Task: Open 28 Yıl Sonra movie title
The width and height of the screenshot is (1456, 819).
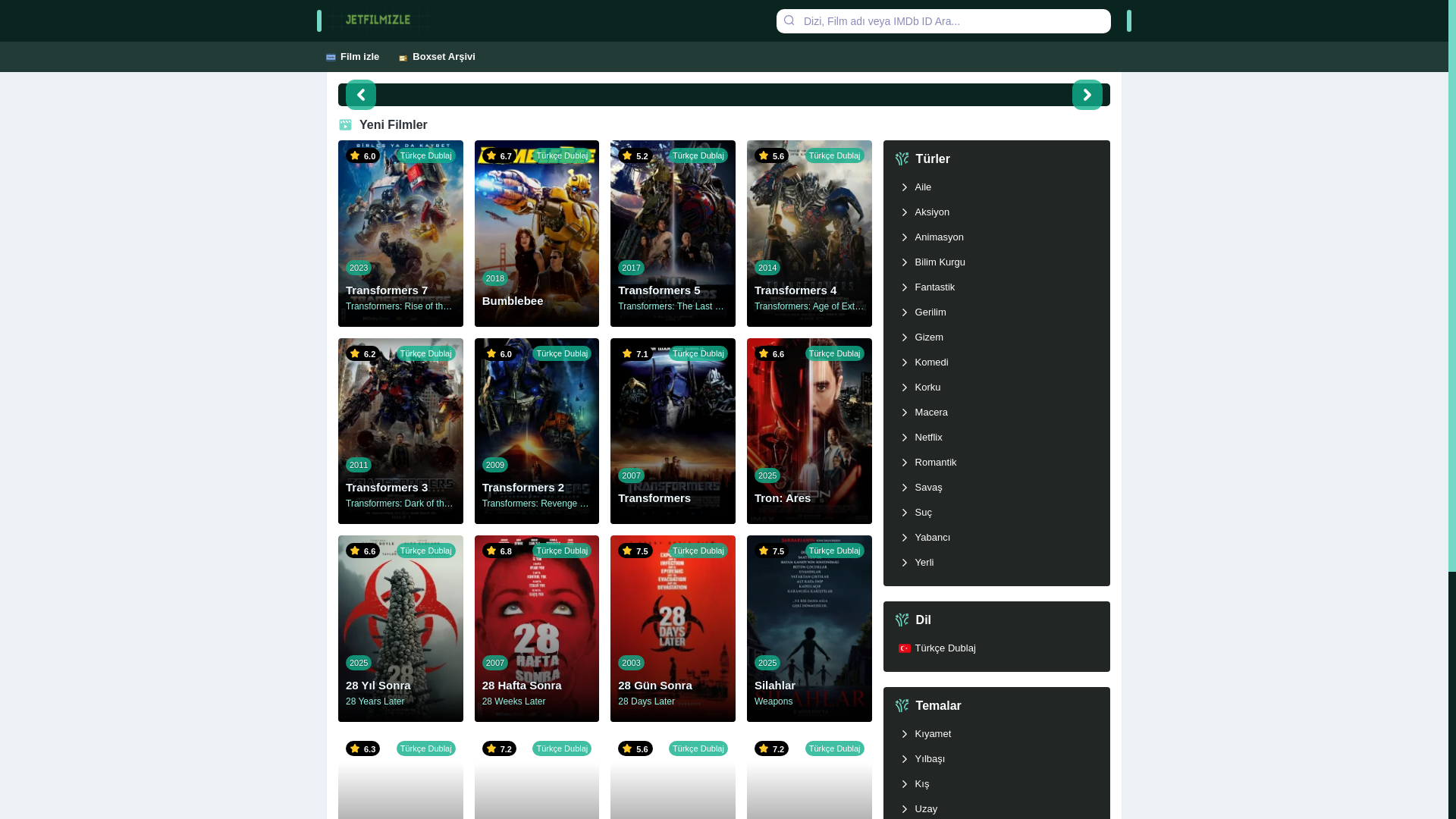Action: 378,686
